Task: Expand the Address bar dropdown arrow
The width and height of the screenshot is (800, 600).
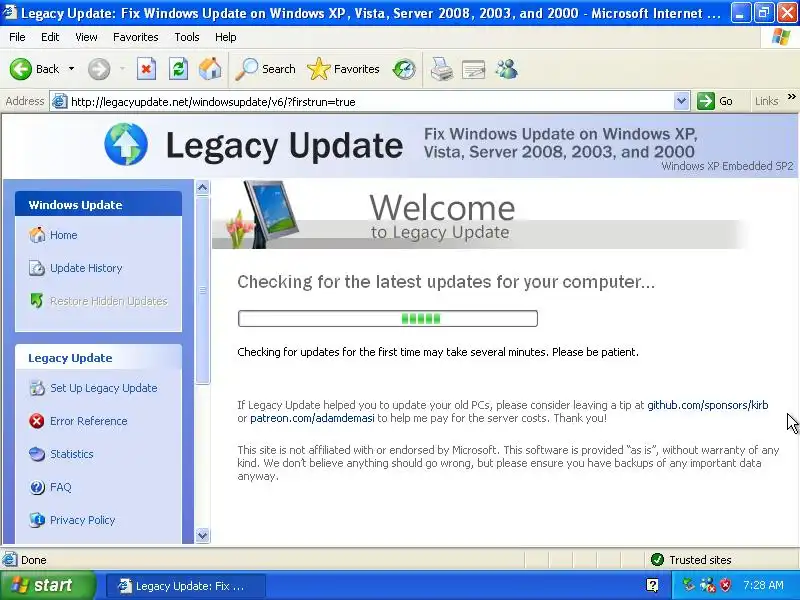Action: pos(681,102)
